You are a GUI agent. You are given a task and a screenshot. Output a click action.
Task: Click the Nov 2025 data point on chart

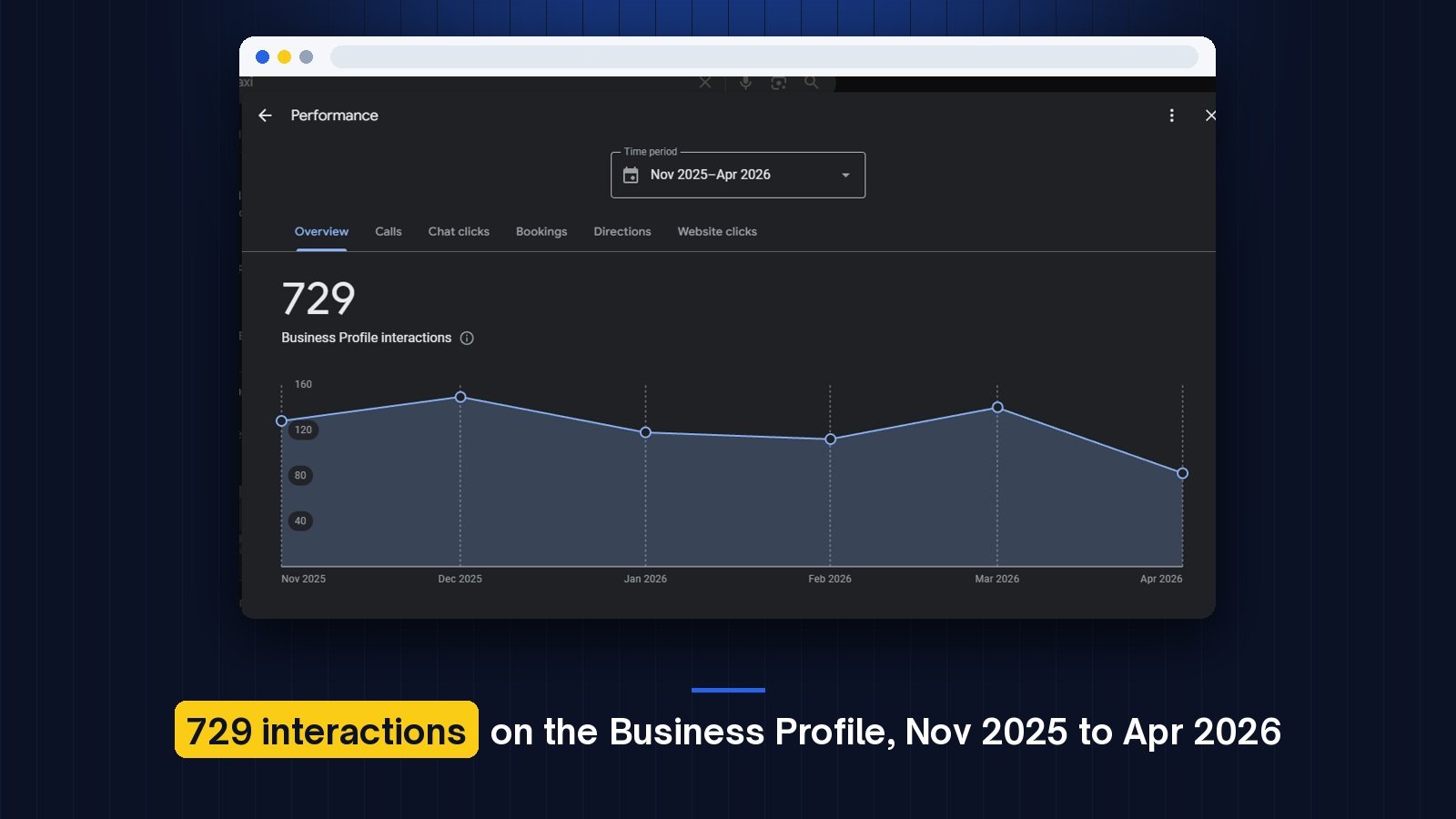[x=281, y=421]
